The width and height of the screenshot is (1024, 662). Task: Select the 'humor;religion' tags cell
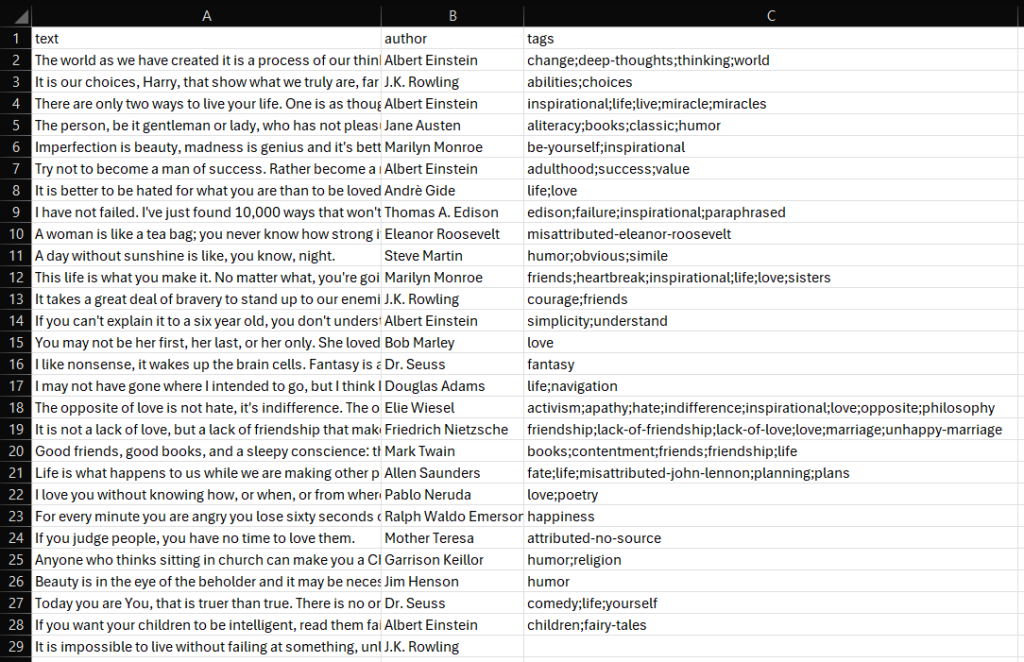[600, 559]
